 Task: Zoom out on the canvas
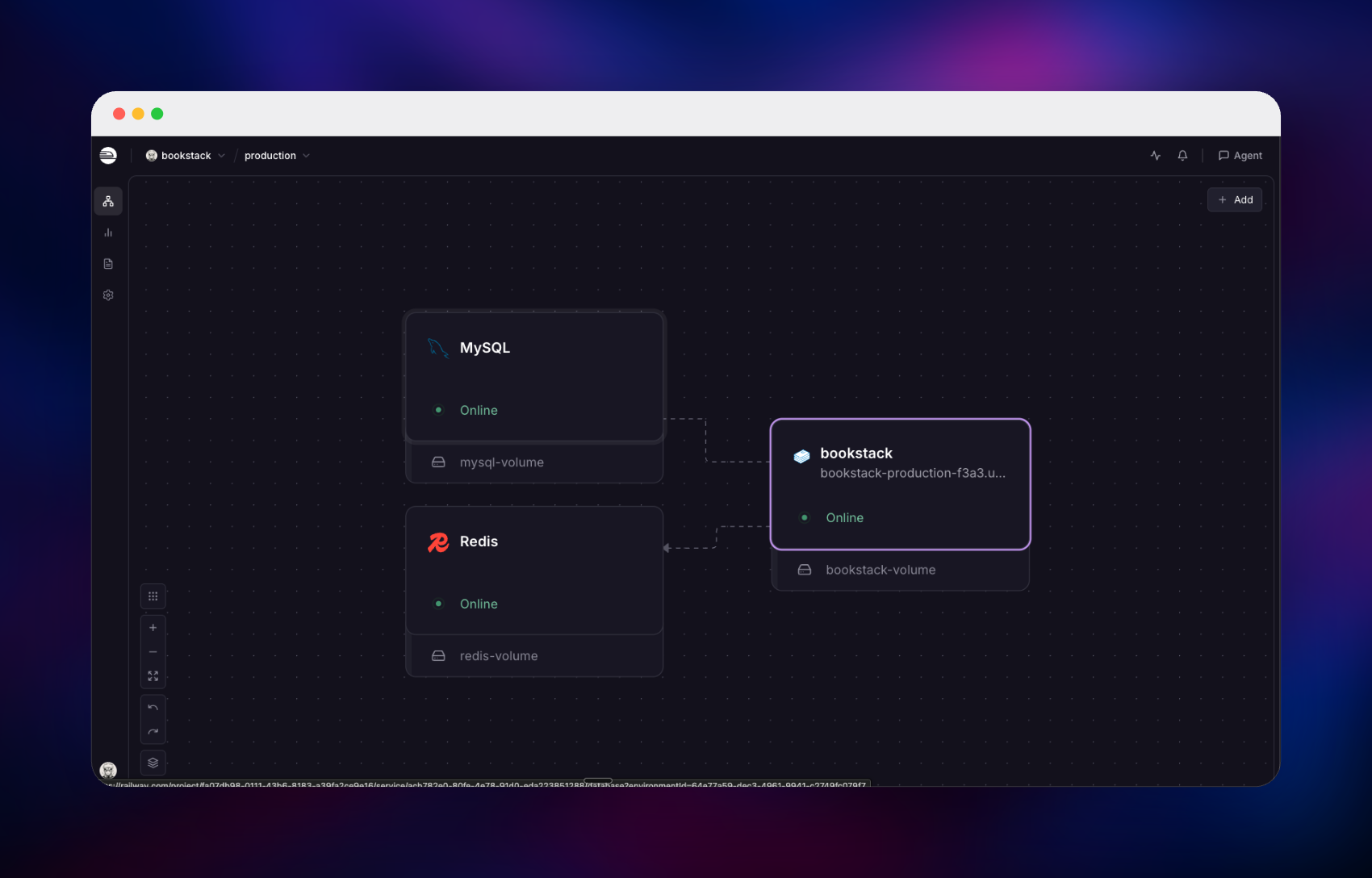point(153,652)
